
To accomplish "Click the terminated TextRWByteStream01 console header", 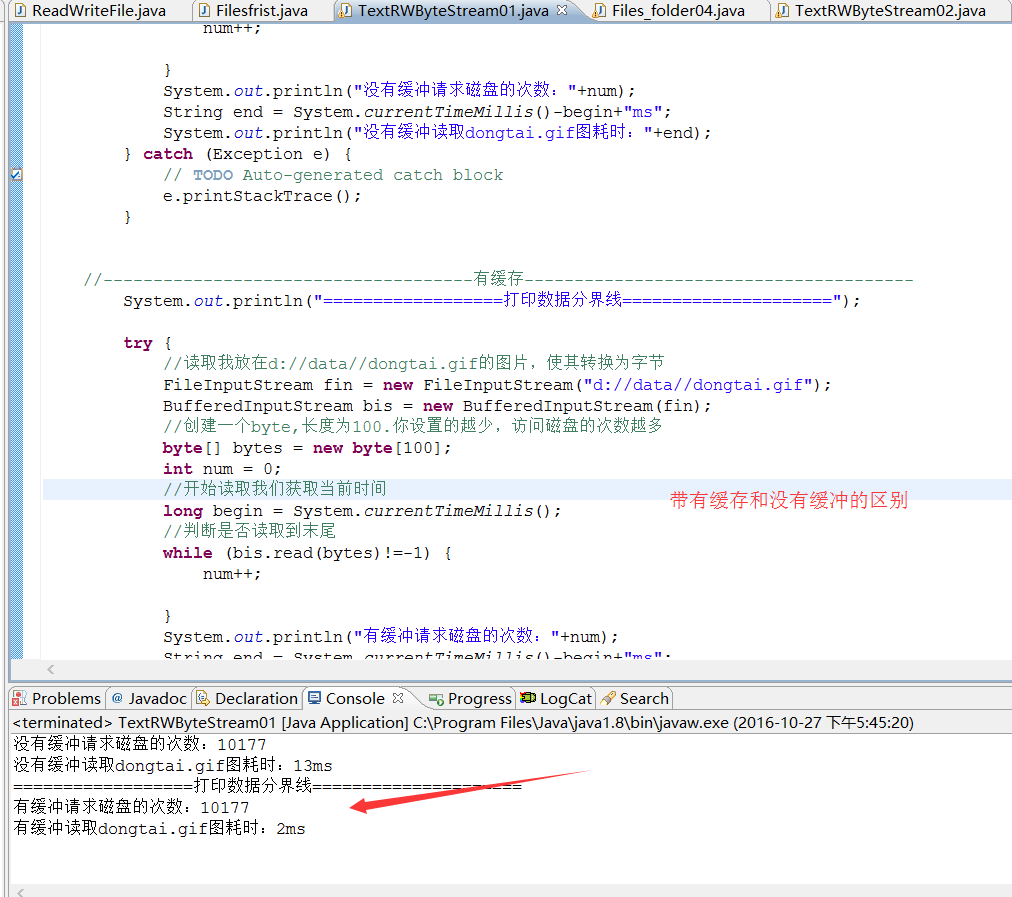I will click(x=463, y=722).
